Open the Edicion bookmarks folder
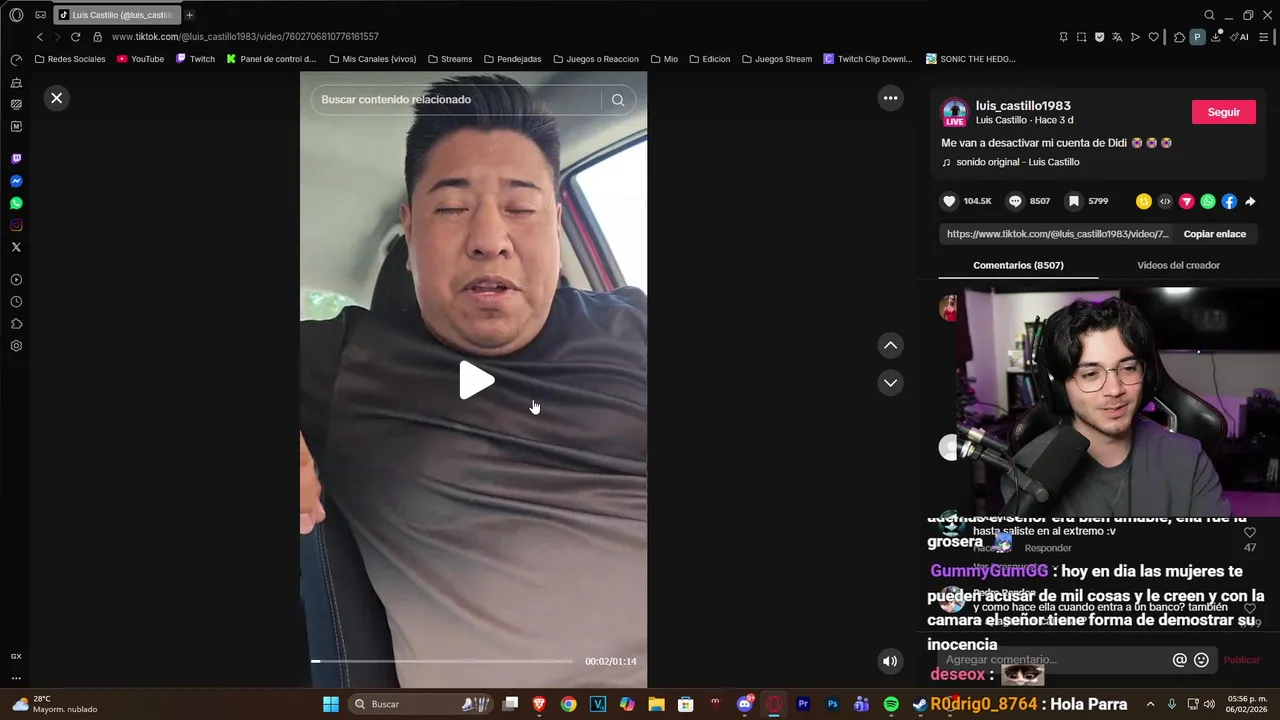Screen dimensions: 1280x720 709,59
